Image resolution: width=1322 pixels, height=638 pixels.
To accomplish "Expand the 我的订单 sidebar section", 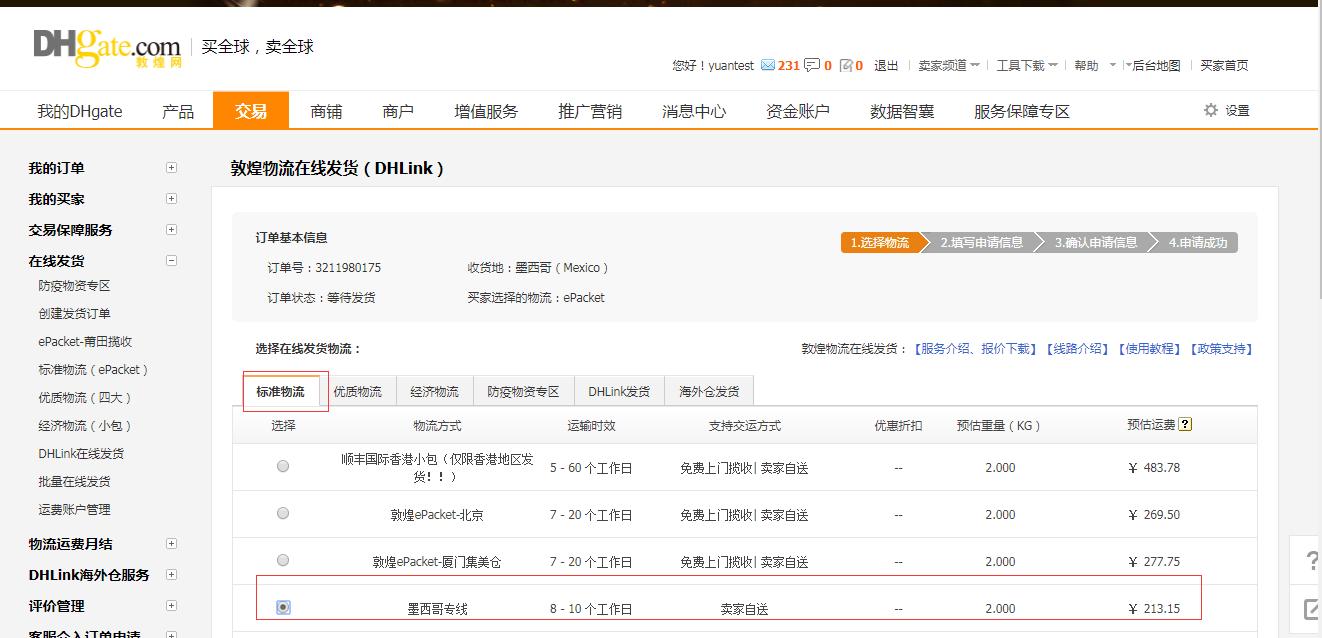I will [171, 167].
